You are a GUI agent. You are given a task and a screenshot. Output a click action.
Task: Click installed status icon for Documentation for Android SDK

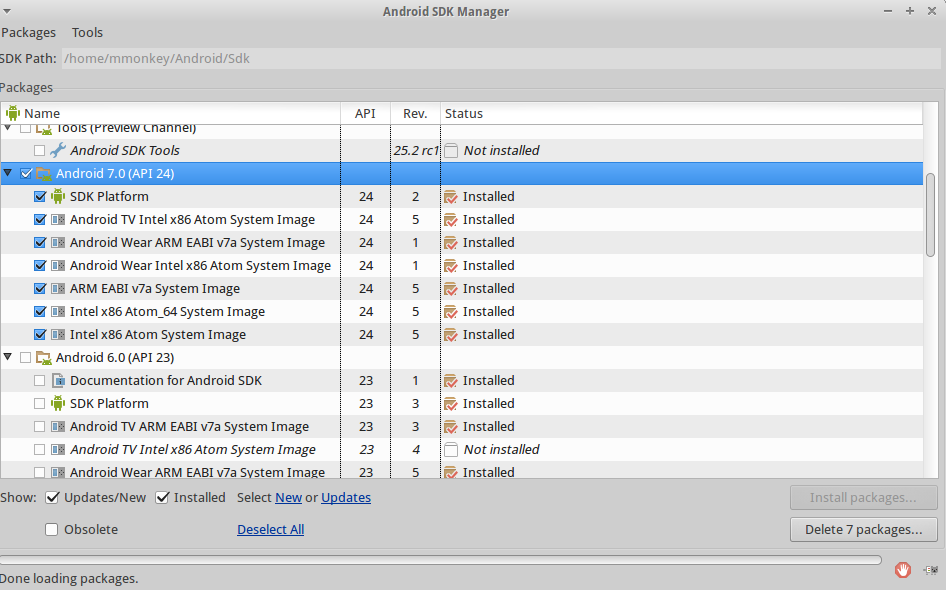[x=451, y=381]
